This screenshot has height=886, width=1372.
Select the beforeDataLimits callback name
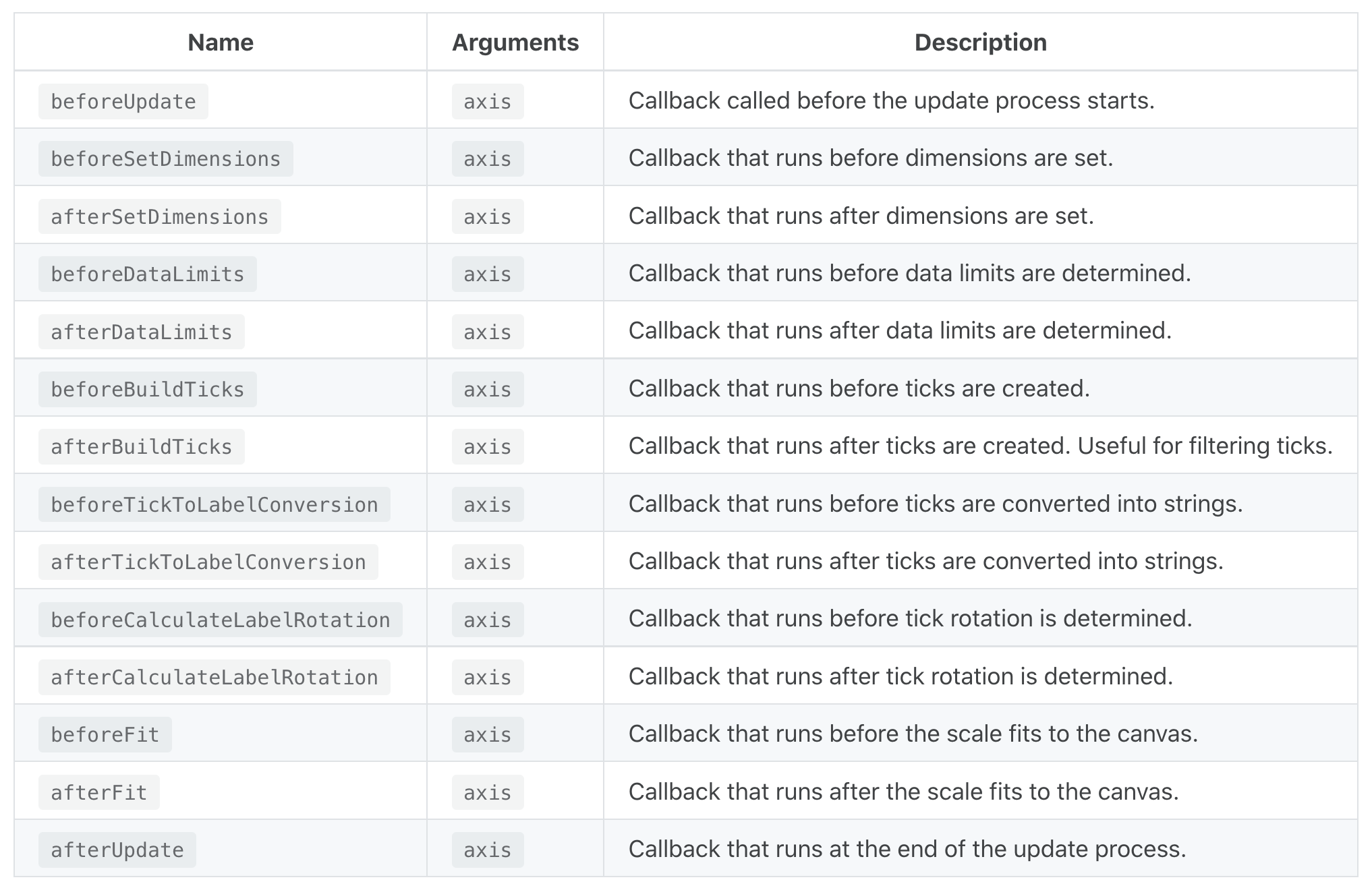[147, 274]
